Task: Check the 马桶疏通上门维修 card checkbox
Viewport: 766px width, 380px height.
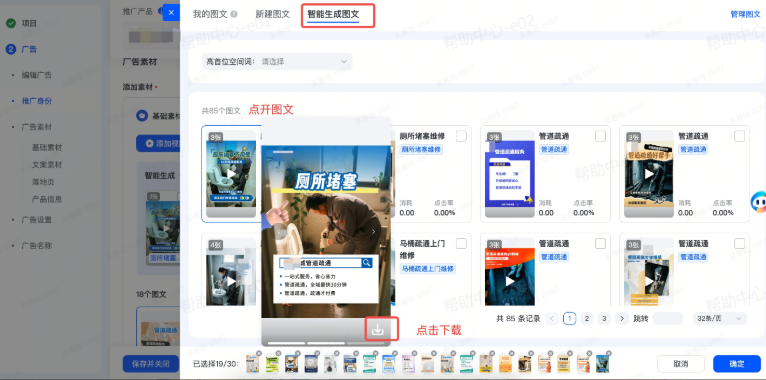Action: click(x=461, y=243)
